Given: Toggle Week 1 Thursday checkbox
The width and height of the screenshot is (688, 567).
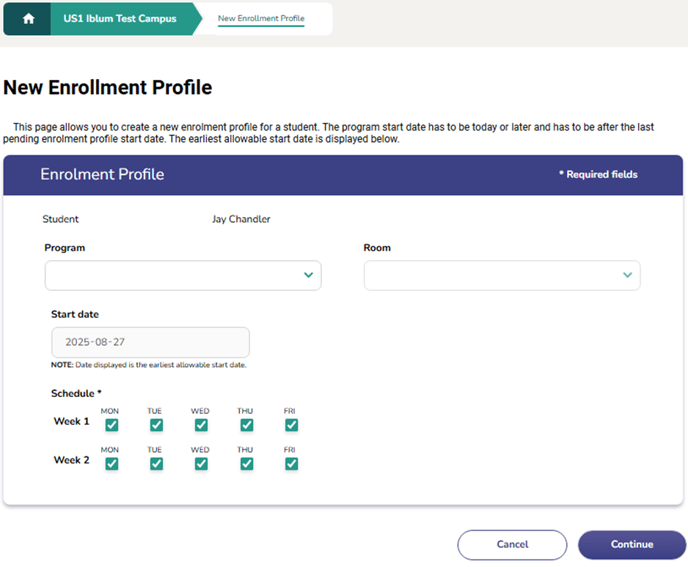Looking at the screenshot, I should tap(246, 425).
